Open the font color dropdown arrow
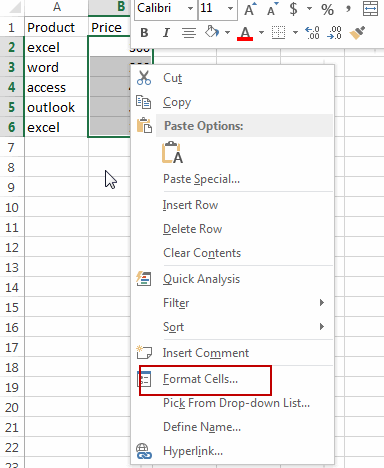 pos(261,33)
